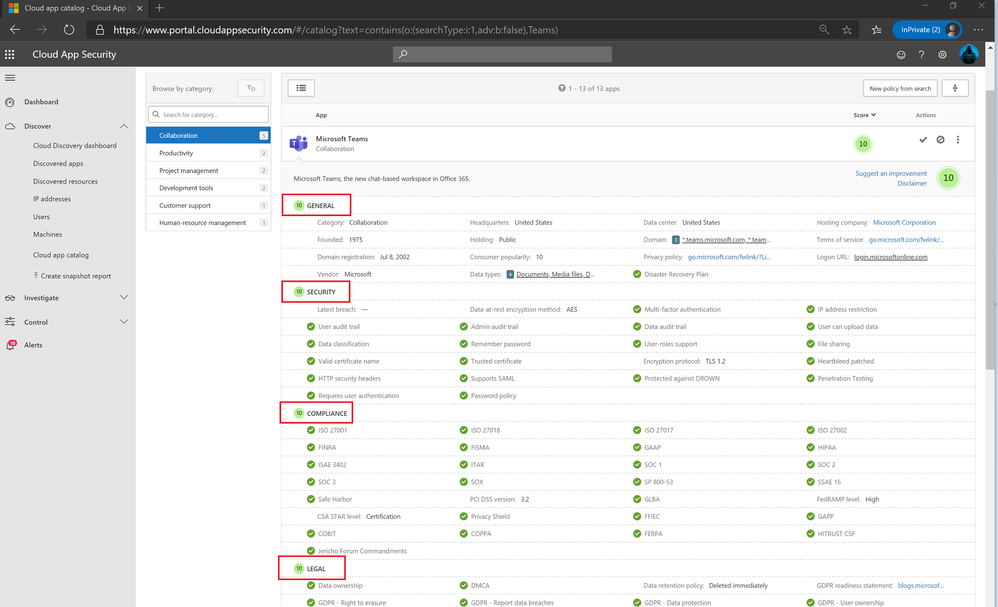Mark Microsoft Teams as sanctioned checkmark
The height and width of the screenshot is (607, 998).
click(923, 139)
